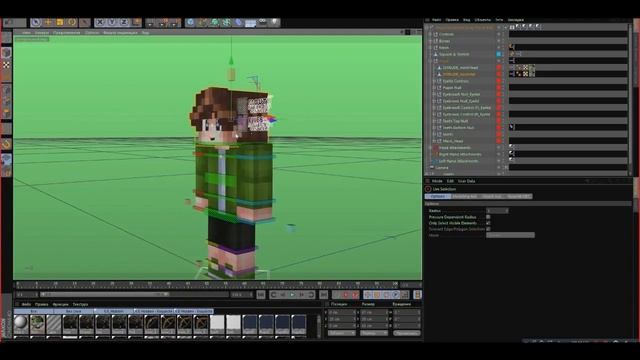640x360 pixels.
Task: Click the undo icon in top toolbar
Action: pos(9,22)
